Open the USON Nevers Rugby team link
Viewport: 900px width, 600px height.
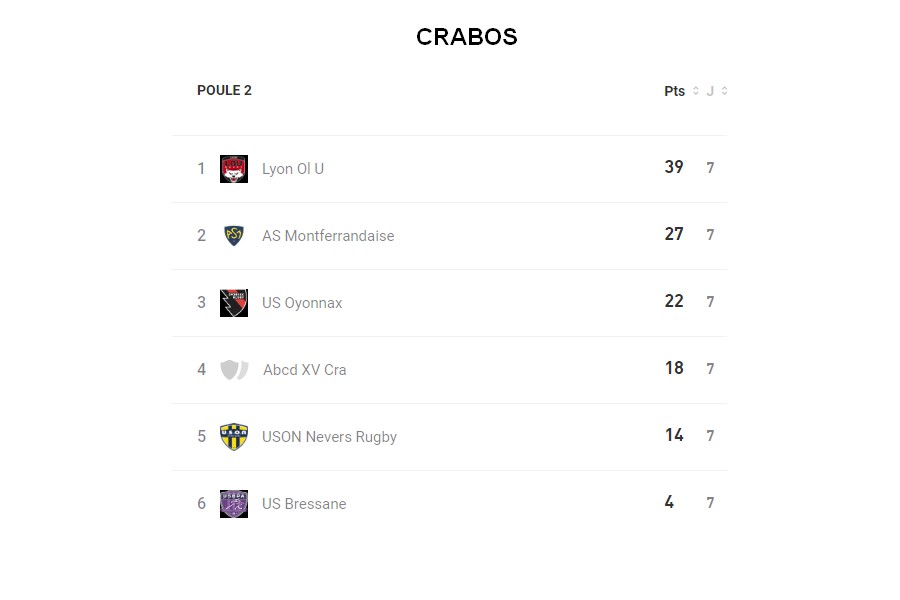point(329,437)
